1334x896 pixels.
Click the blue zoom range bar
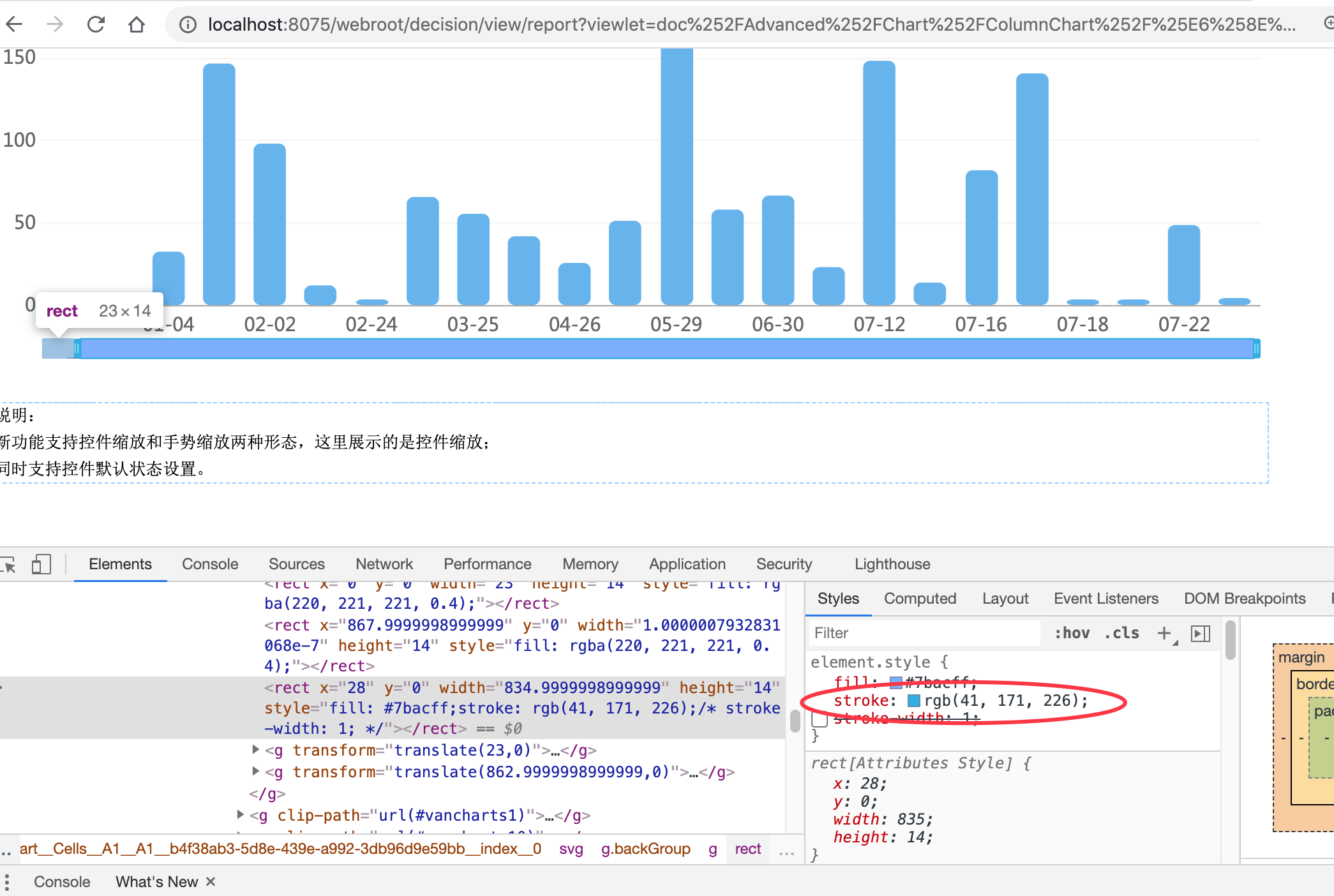pos(667,348)
